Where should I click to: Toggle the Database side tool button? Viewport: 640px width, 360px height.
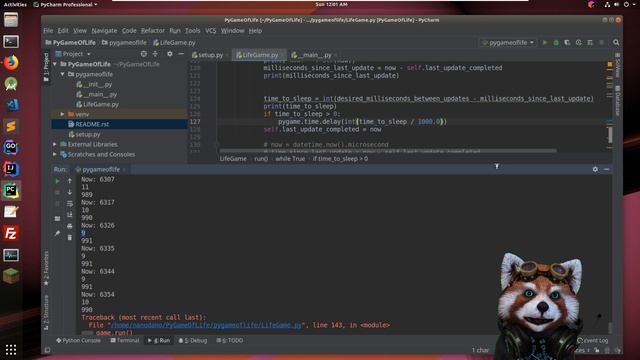617,100
